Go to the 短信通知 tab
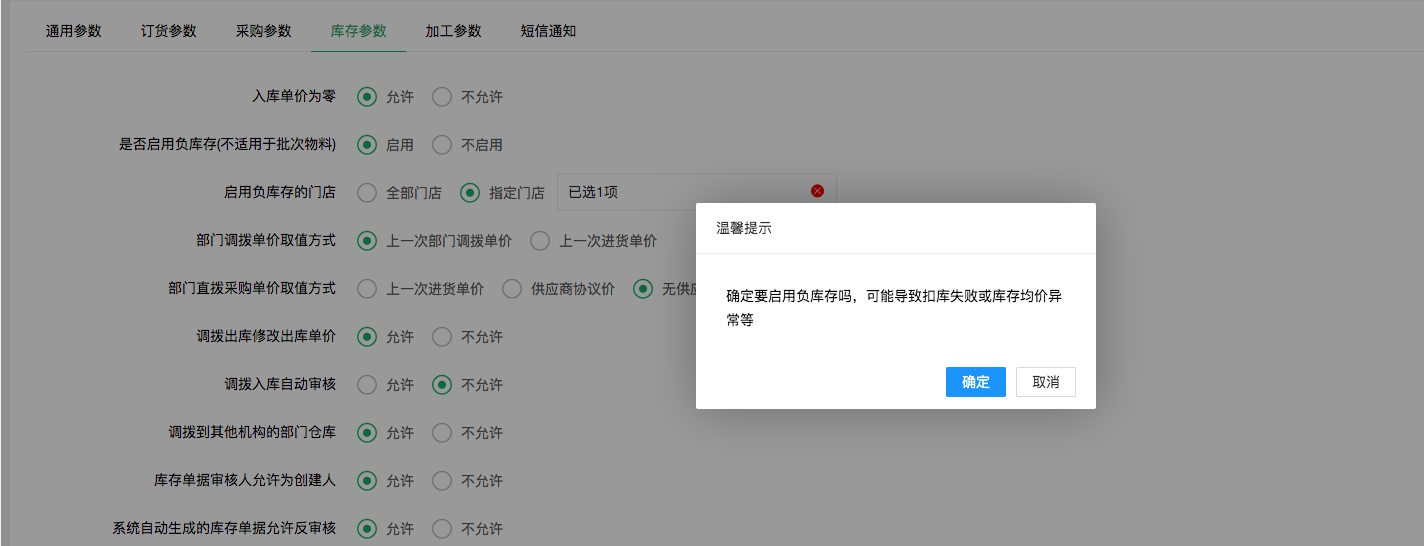Viewport: 1424px width, 546px height. (548, 31)
